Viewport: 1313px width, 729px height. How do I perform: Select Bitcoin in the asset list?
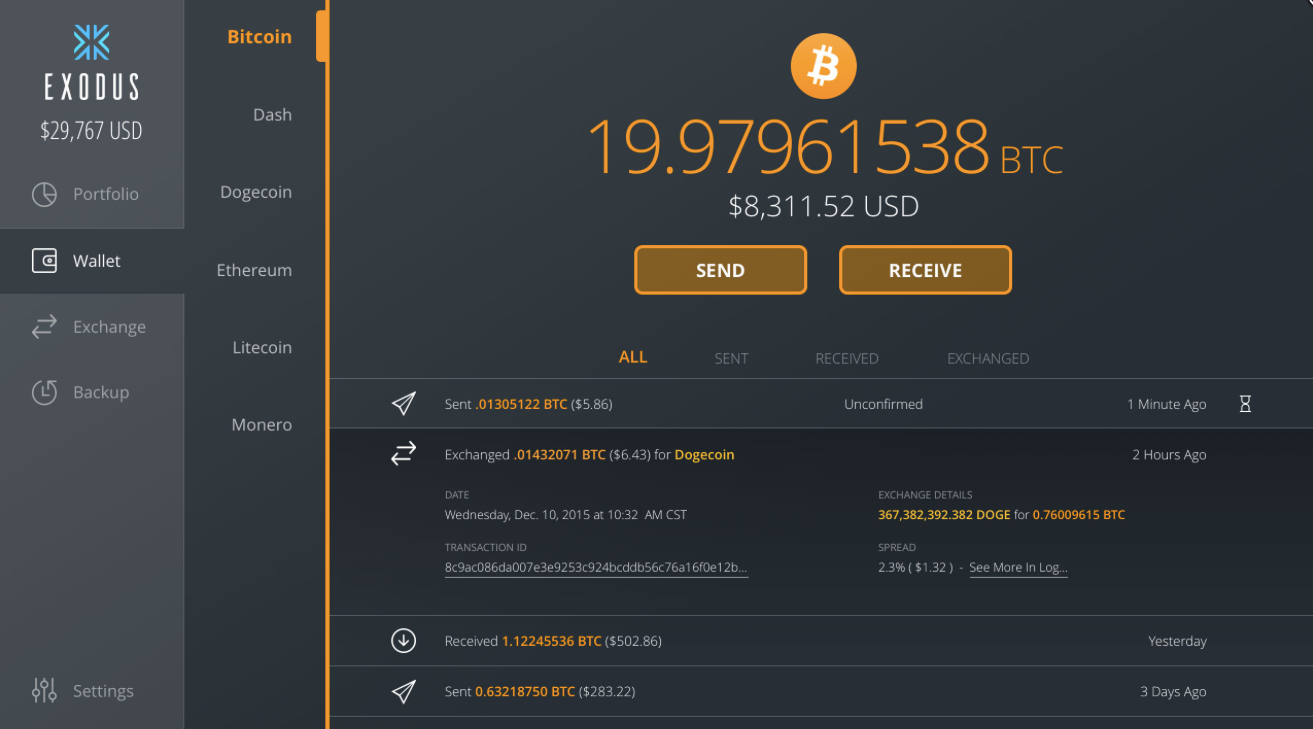coord(259,37)
